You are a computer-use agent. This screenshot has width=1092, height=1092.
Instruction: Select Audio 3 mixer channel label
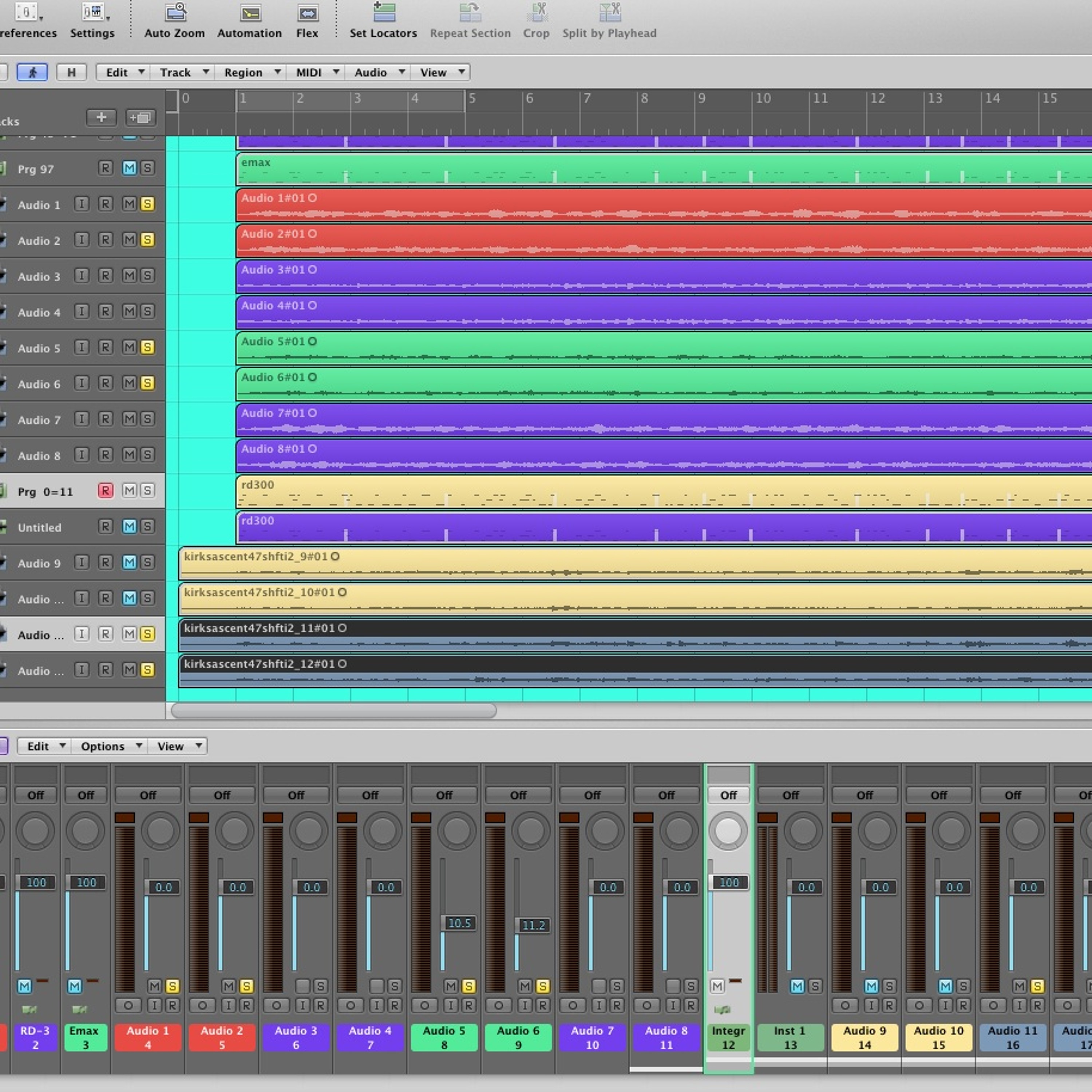click(296, 1037)
